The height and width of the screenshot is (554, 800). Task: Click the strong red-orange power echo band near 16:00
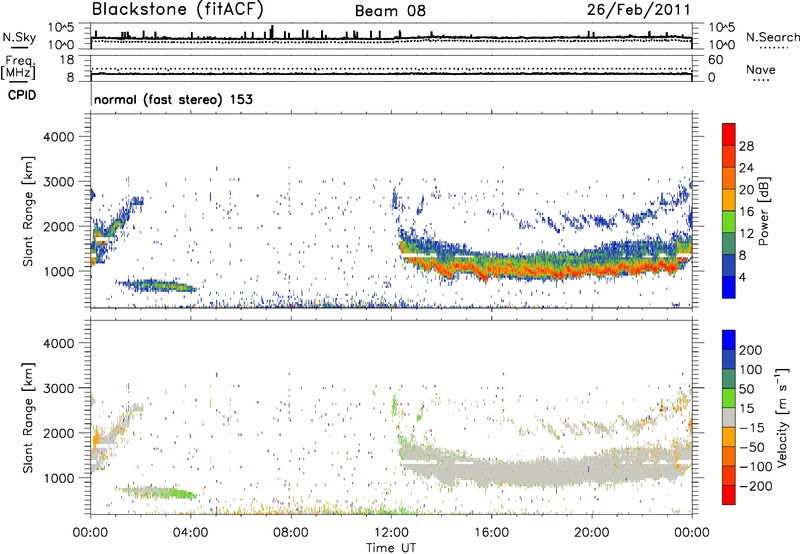pyautogui.click(x=492, y=269)
